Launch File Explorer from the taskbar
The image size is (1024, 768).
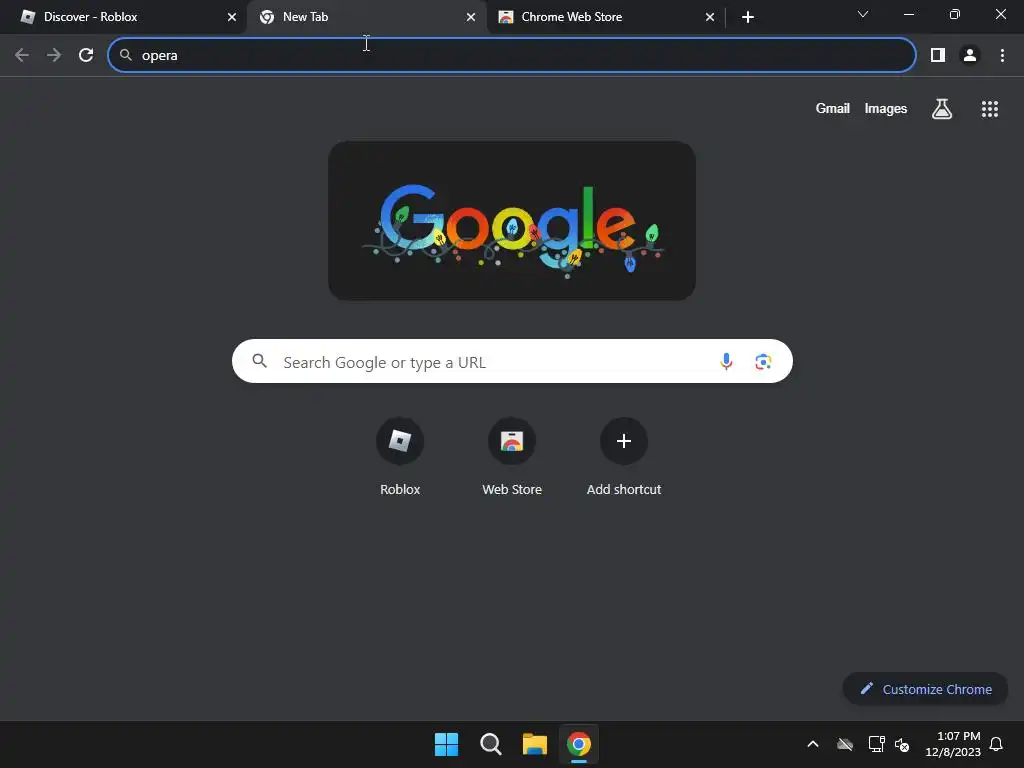534,744
